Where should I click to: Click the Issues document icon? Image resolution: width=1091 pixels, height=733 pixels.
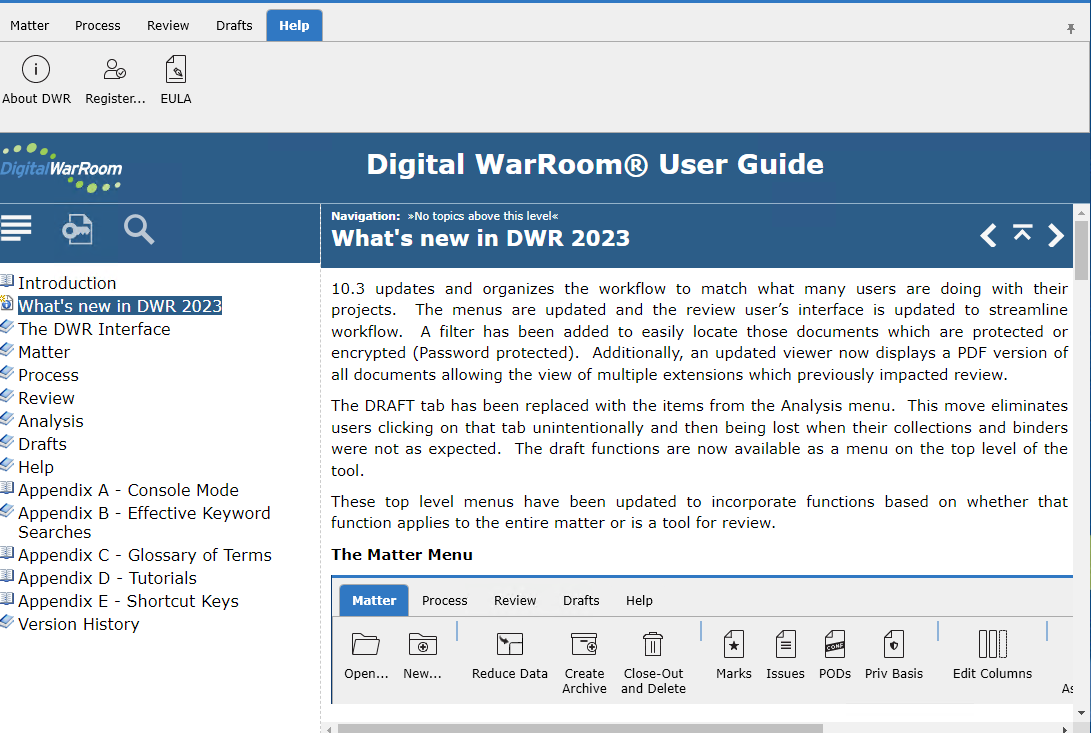pos(786,644)
